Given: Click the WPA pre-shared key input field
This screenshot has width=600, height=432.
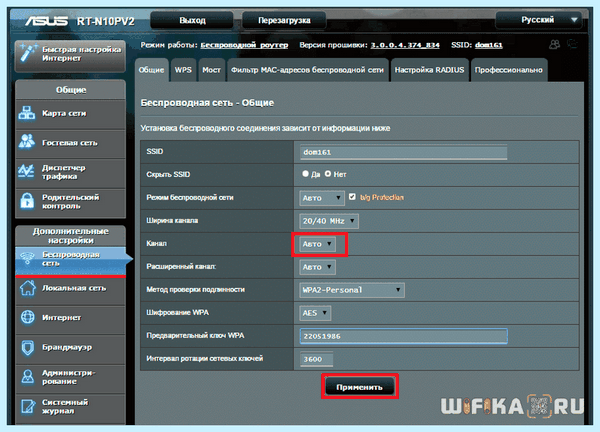Looking at the screenshot, I should coord(403,336).
